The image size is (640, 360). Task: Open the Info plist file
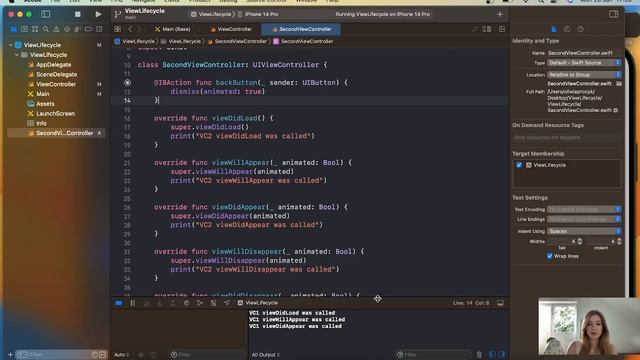(41, 123)
